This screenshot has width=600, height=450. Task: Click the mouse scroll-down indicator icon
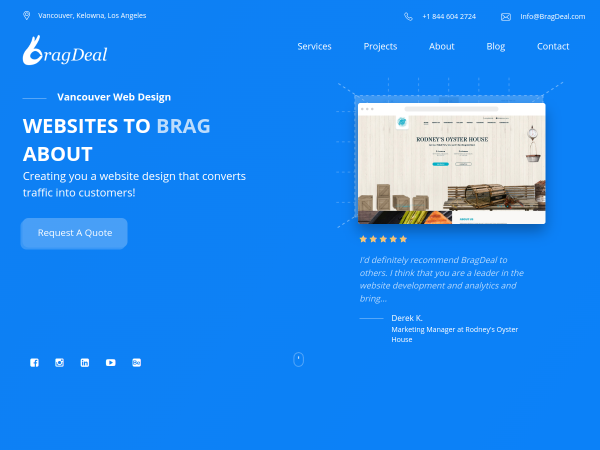(298, 360)
